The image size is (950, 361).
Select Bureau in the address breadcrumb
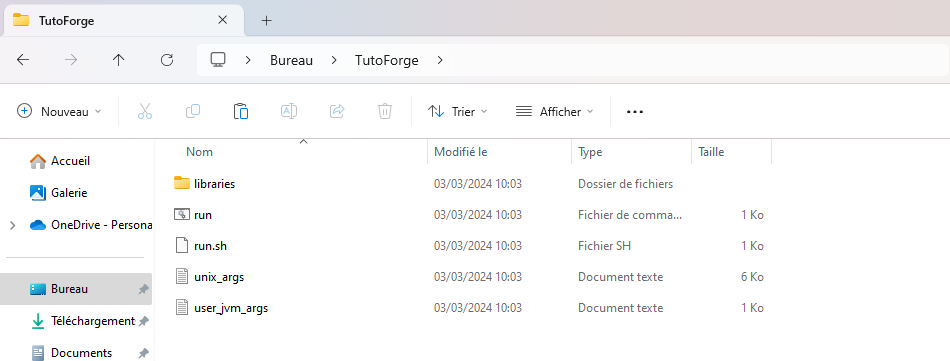point(291,60)
